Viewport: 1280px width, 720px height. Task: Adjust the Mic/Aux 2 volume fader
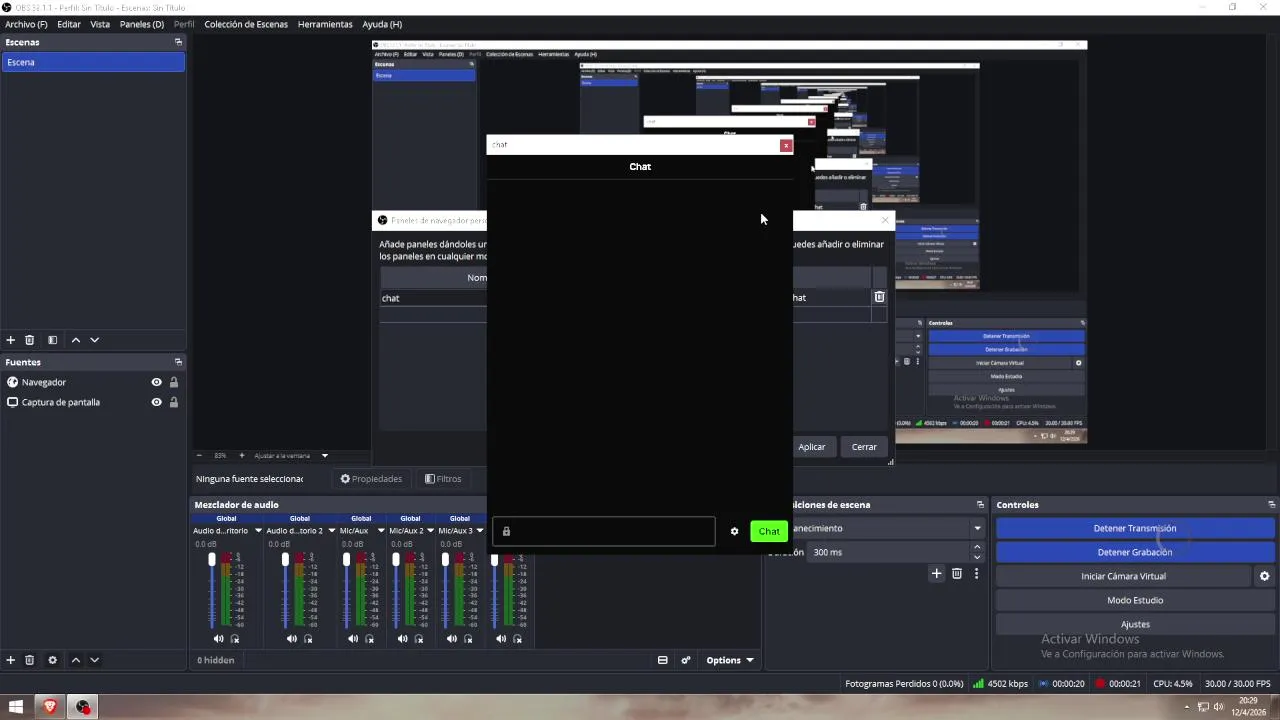396,560
